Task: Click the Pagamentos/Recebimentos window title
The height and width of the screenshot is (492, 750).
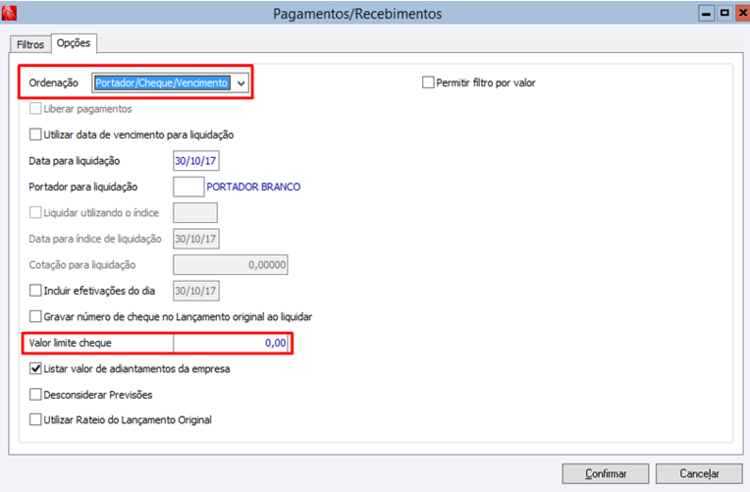Action: [x=357, y=14]
